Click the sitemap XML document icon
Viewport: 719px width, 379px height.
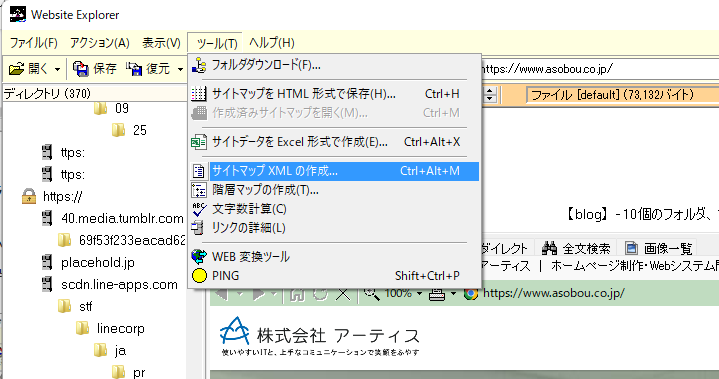[199, 171]
